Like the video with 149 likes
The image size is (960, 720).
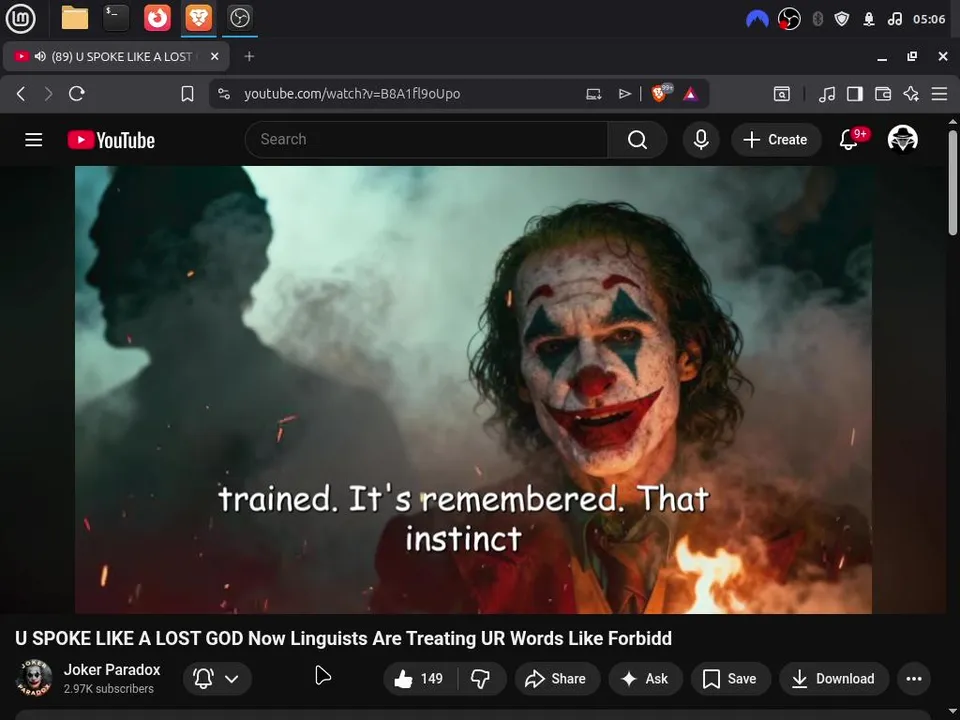419,678
